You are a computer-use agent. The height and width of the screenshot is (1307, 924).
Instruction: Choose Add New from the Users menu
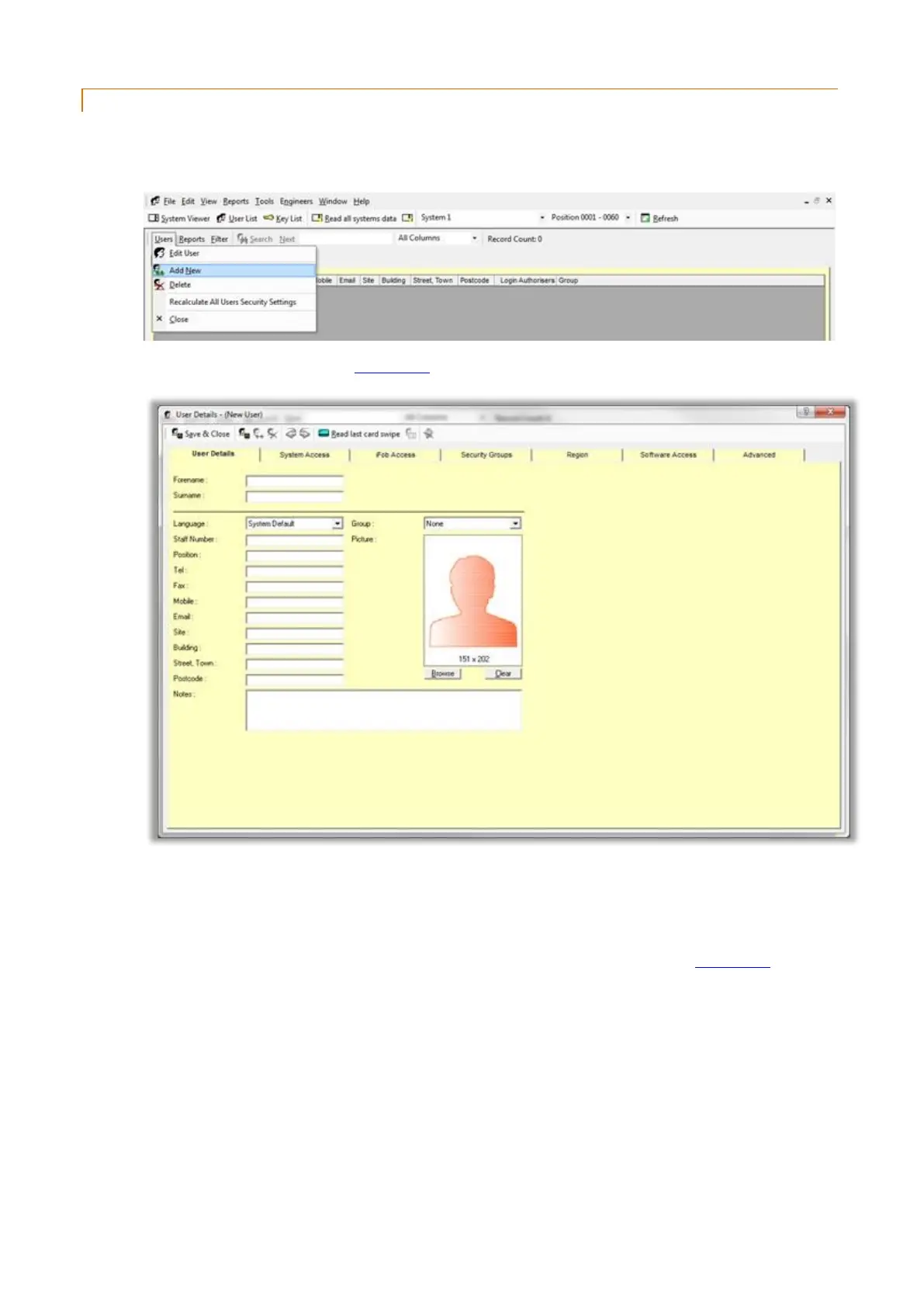(x=234, y=270)
